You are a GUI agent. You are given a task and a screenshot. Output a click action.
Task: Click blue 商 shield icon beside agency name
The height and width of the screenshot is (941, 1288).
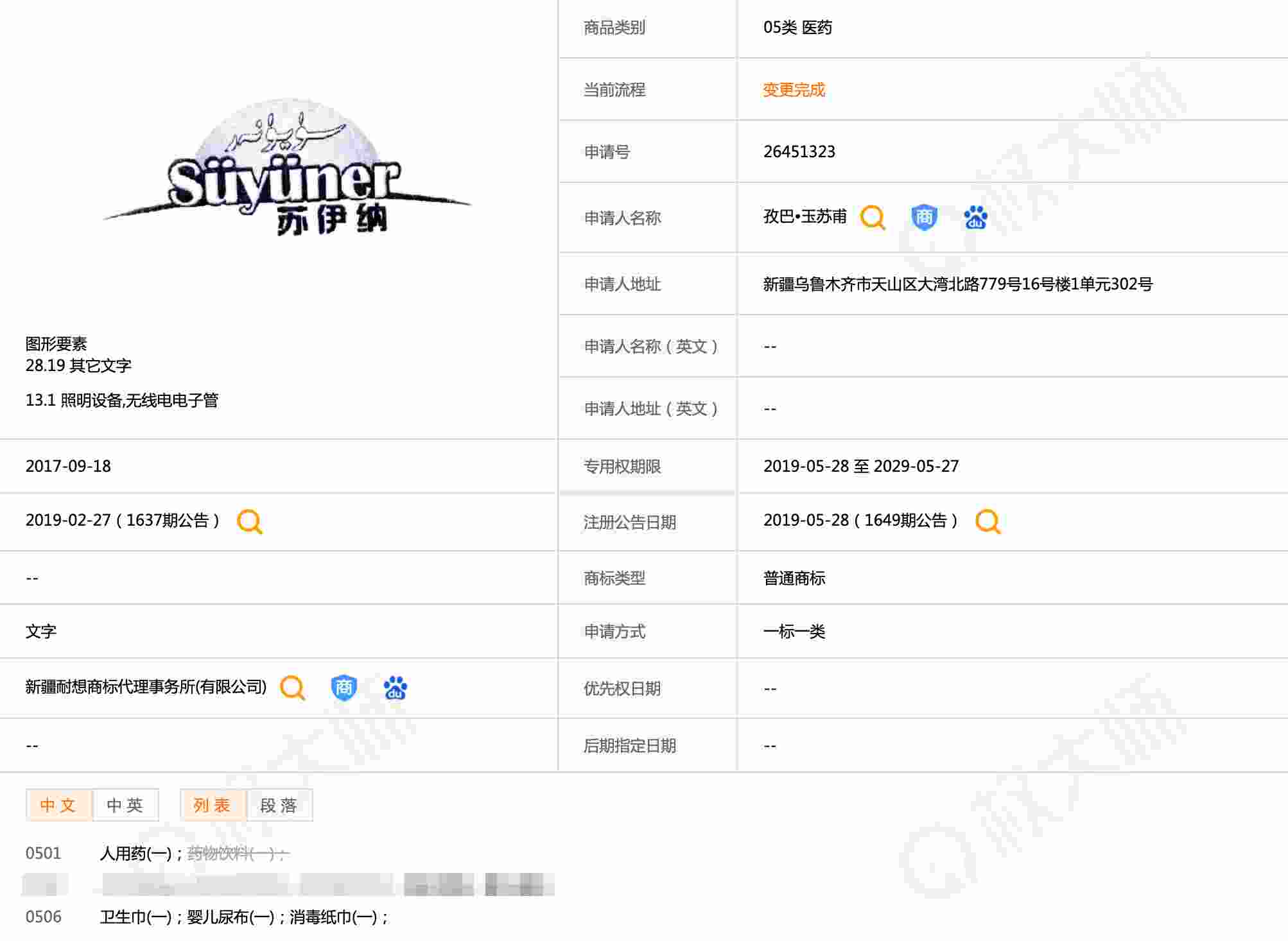[344, 687]
